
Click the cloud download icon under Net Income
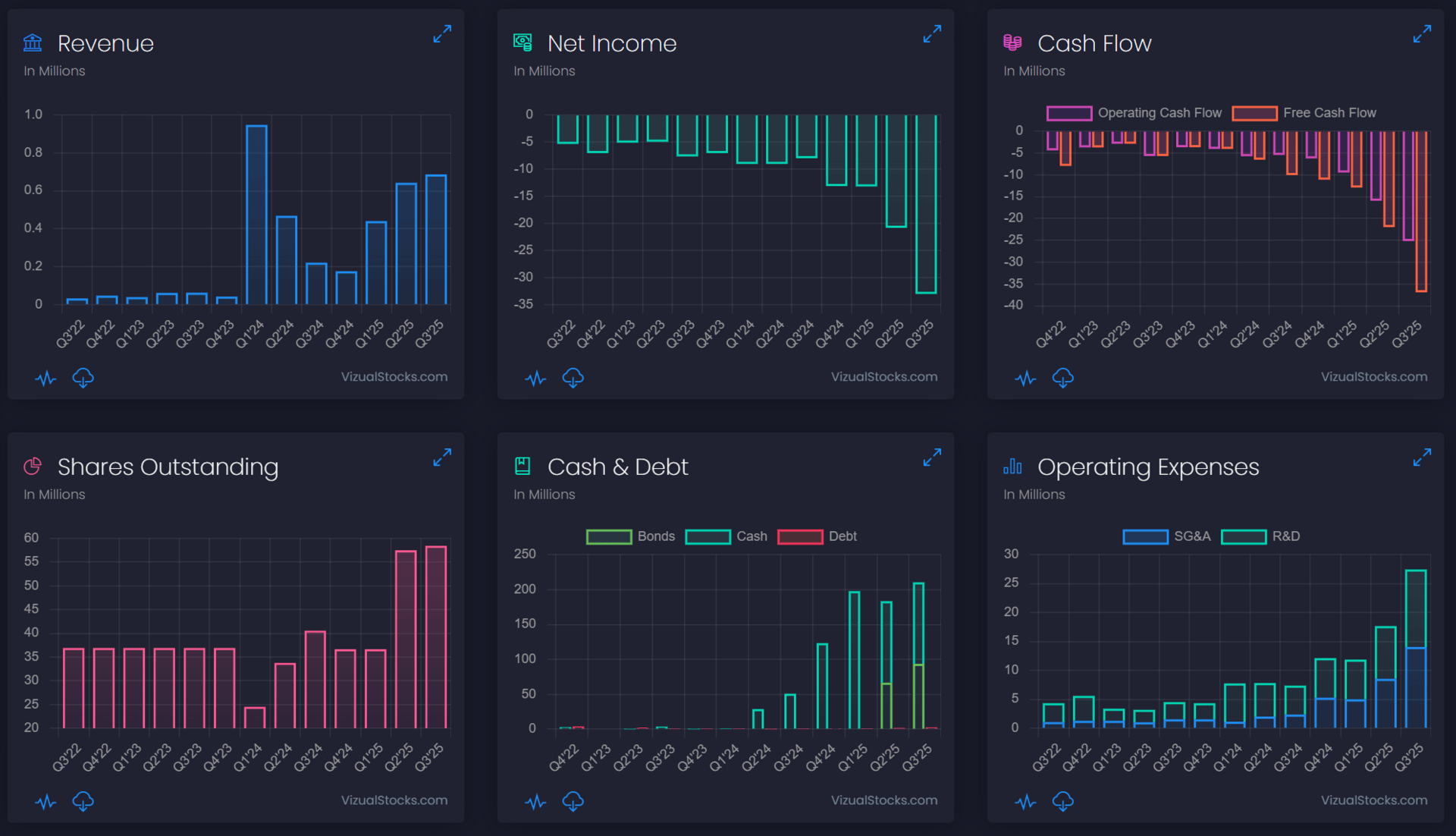click(x=573, y=378)
